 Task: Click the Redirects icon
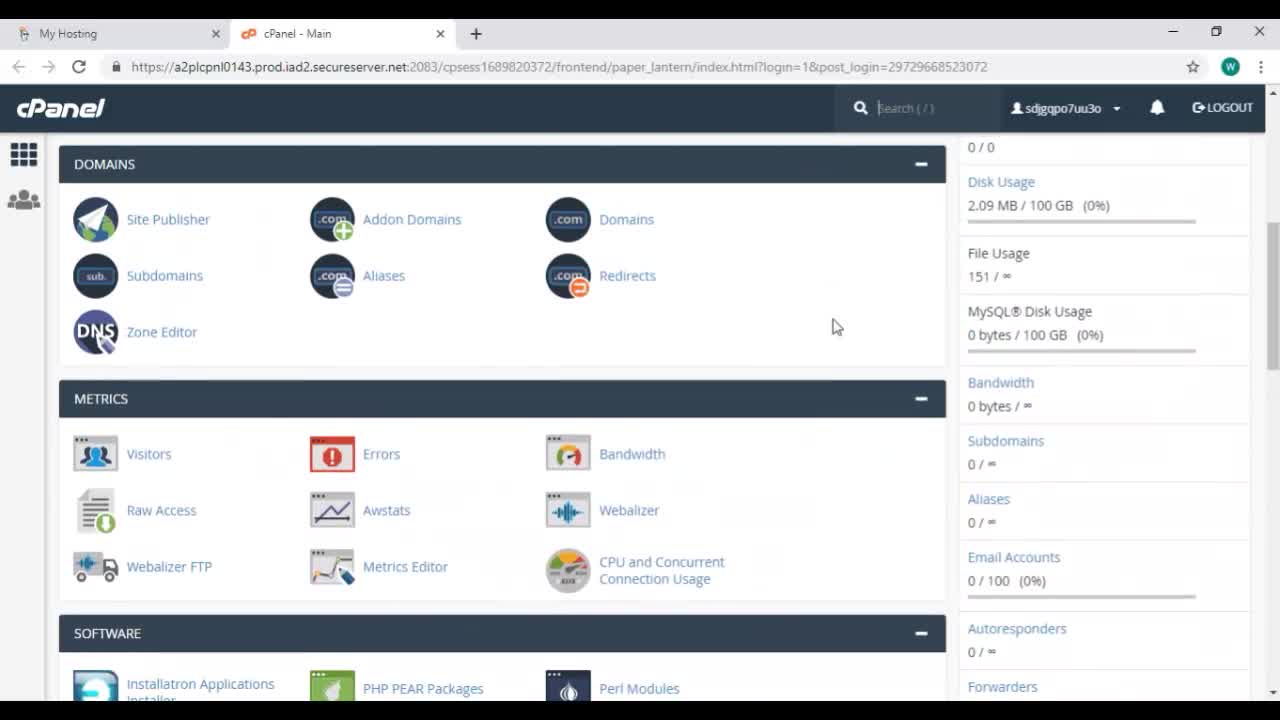[x=568, y=276]
